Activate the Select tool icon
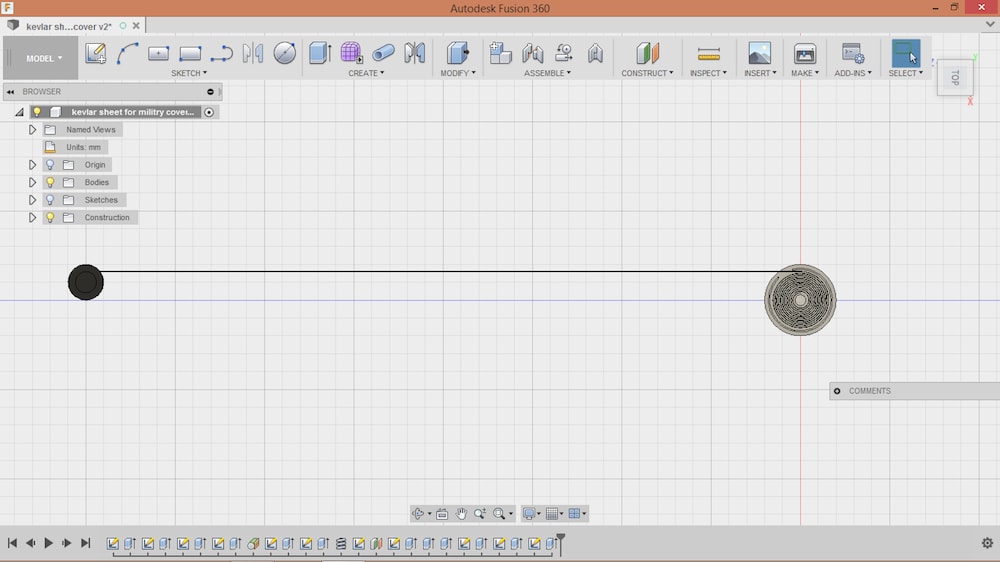Screen dimensions: 1000x562 [906, 53]
